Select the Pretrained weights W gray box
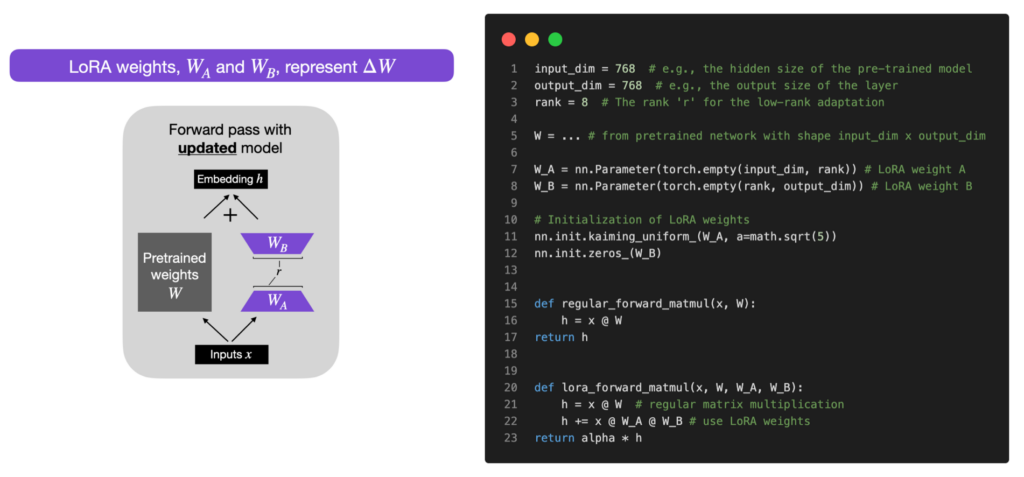The width and height of the screenshot is (1024, 477). click(x=174, y=271)
